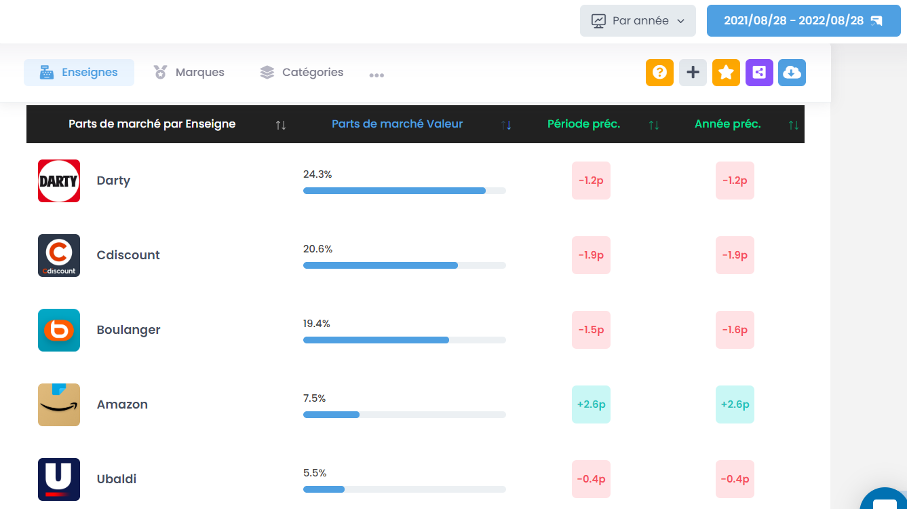Viewport: 908px width, 510px height.
Task: Select the Enseignes tab
Action: 79,72
